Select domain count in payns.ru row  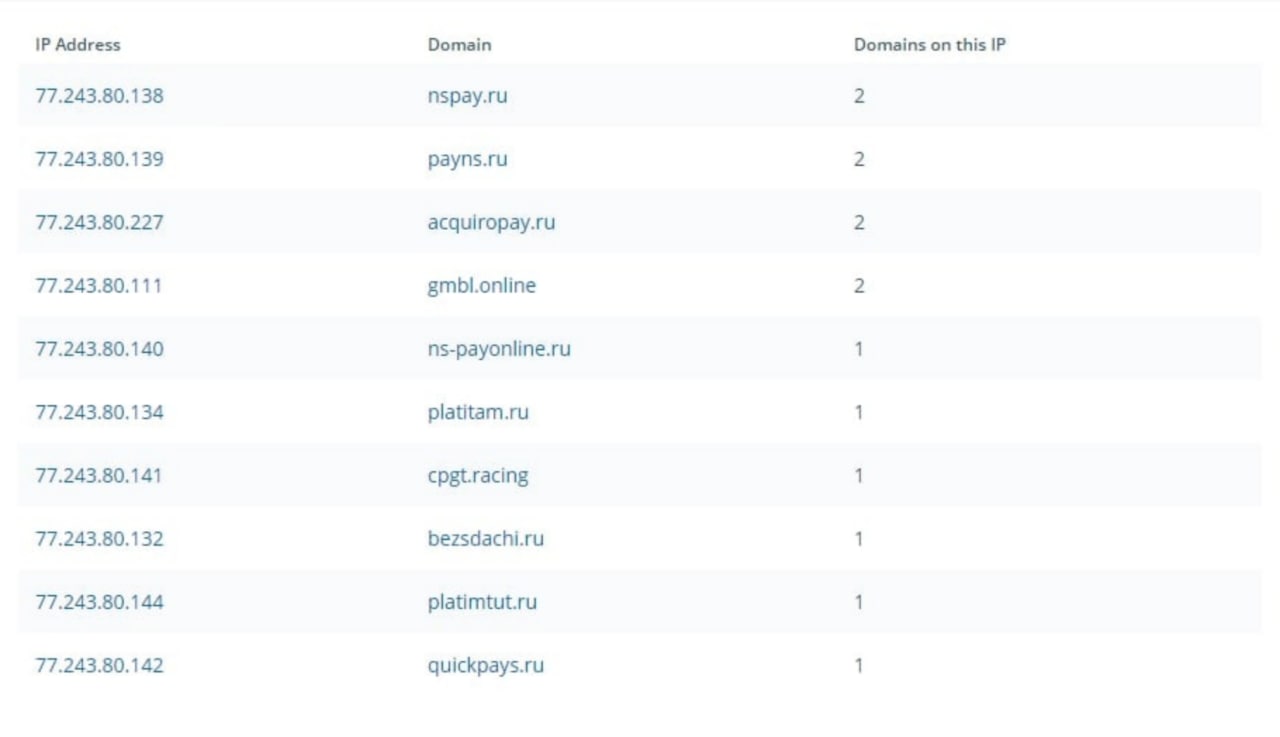859,160
